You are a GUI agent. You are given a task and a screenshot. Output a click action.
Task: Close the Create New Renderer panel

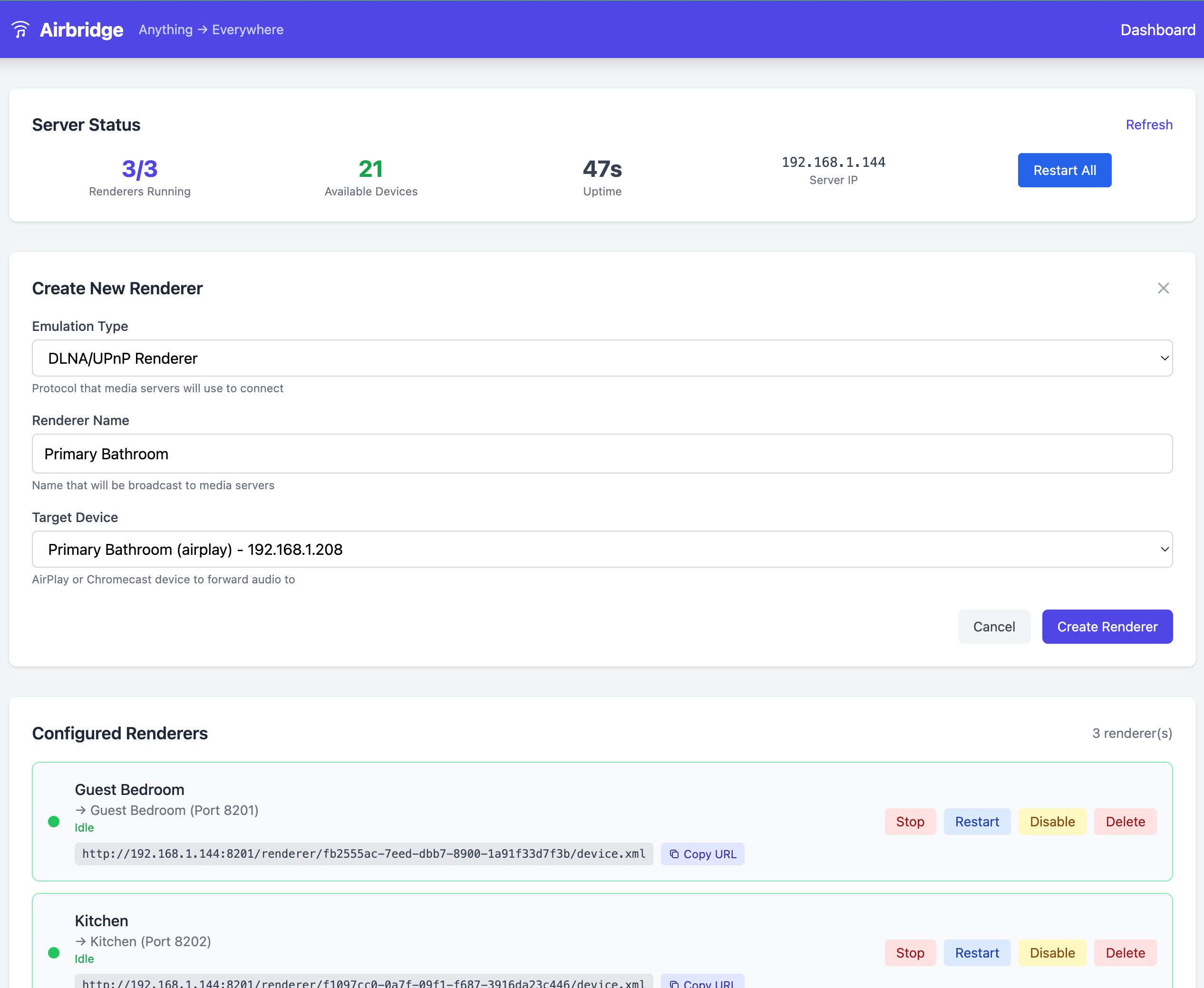1163,289
